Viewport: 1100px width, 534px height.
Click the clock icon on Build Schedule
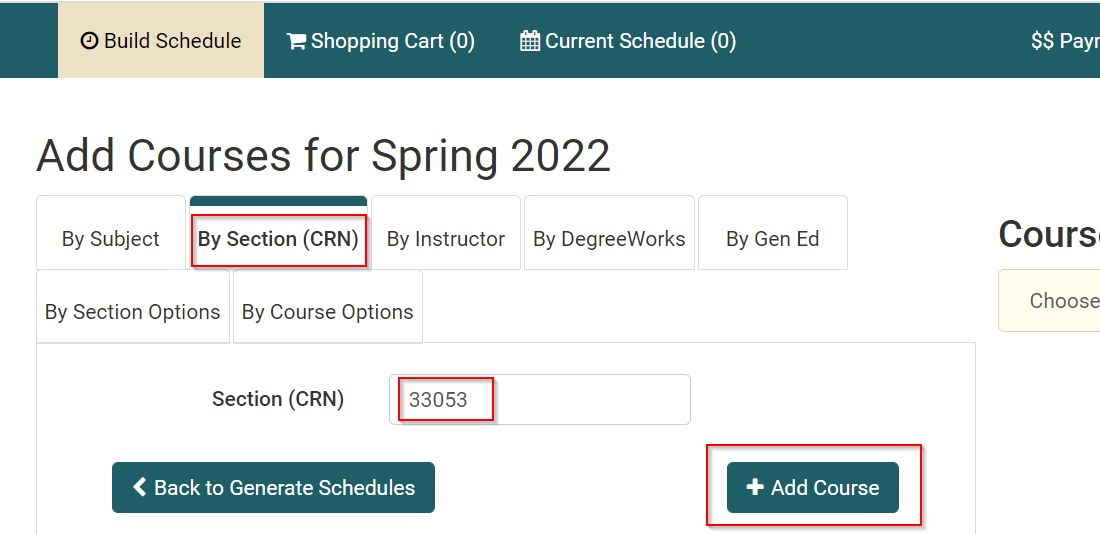point(90,41)
